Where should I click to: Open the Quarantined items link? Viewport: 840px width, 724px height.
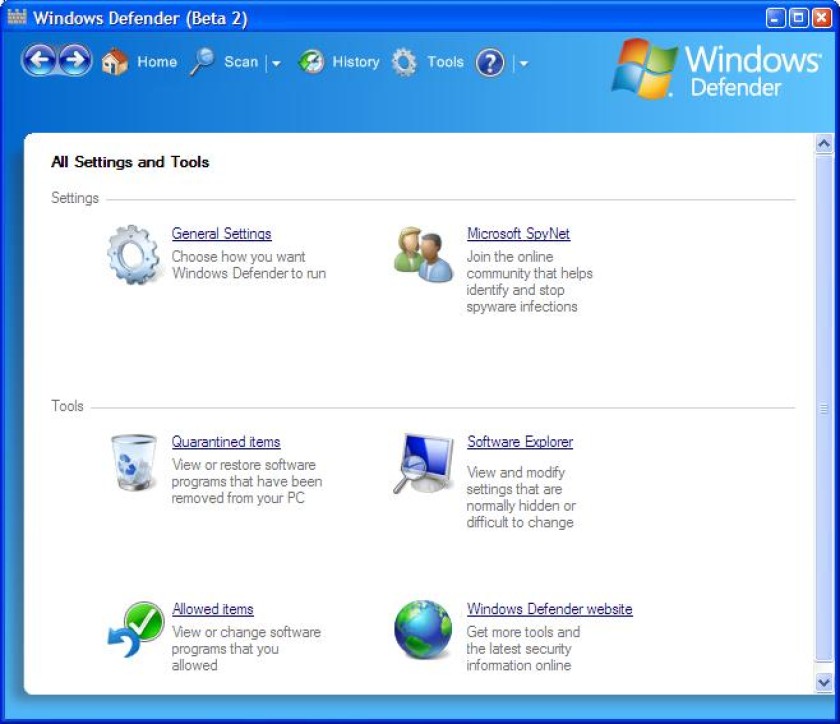(x=226, y=442)
